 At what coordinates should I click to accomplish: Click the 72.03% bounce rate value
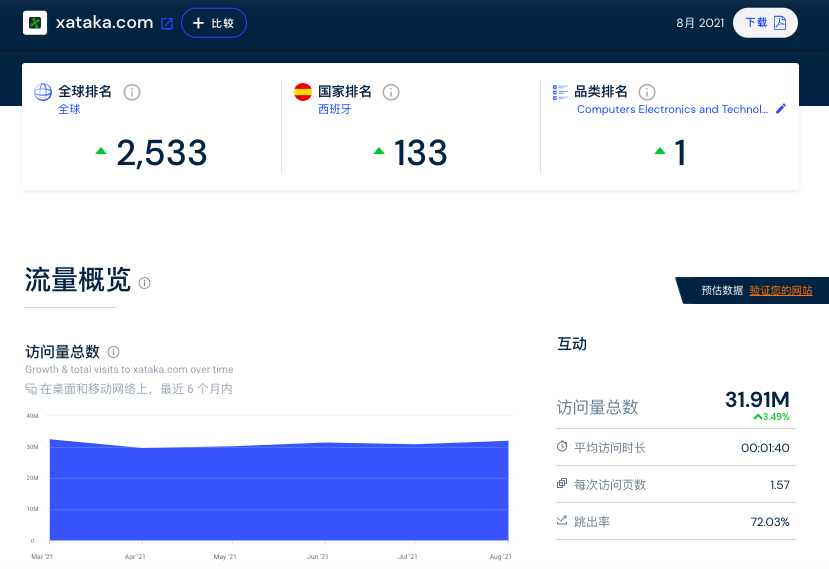click(770, 522)
